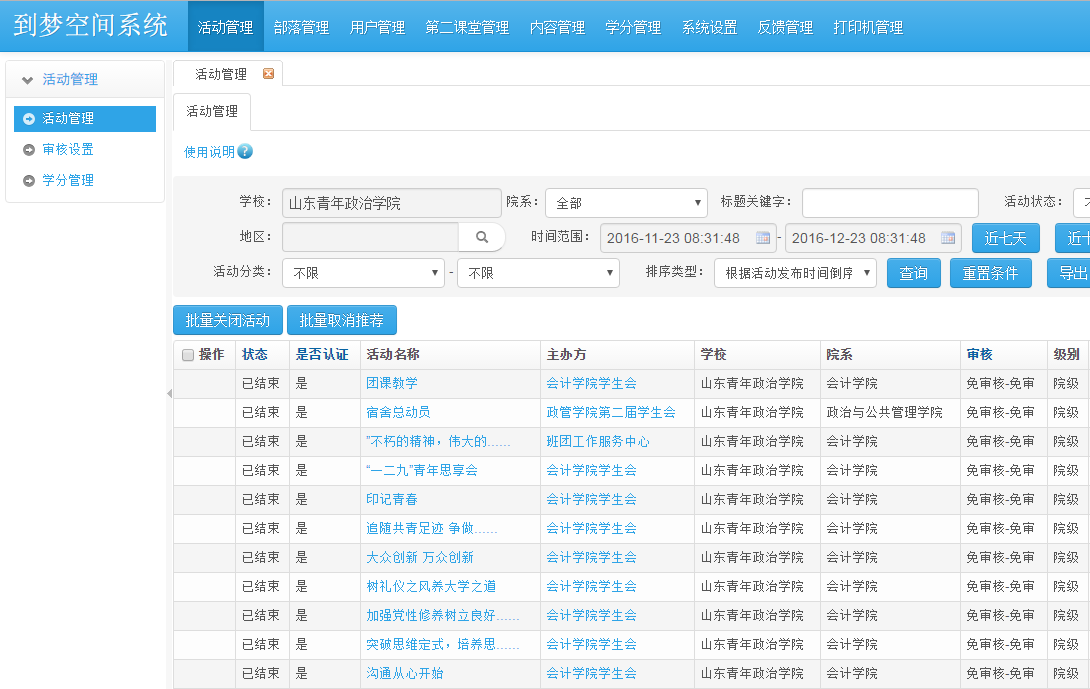Open the calendar icon for start time

[763, 238]
